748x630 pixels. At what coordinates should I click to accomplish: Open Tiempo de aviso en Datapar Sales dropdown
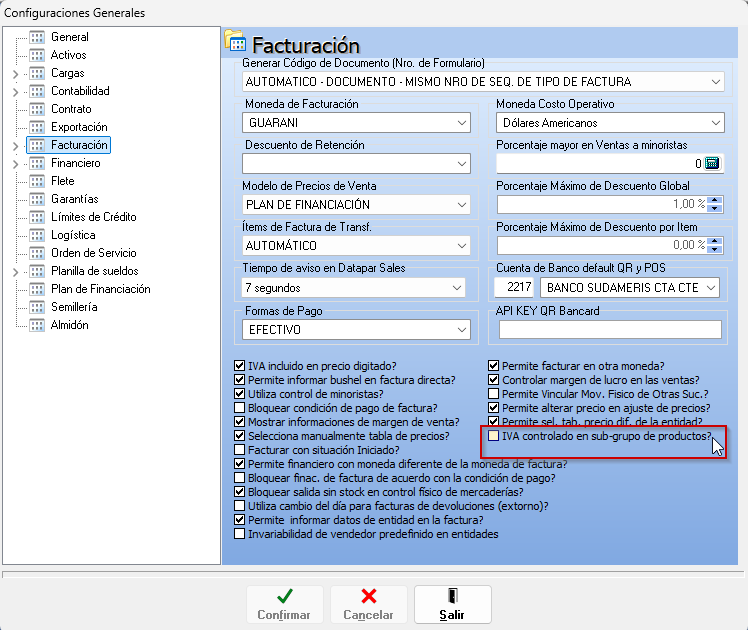coord(457,288)
